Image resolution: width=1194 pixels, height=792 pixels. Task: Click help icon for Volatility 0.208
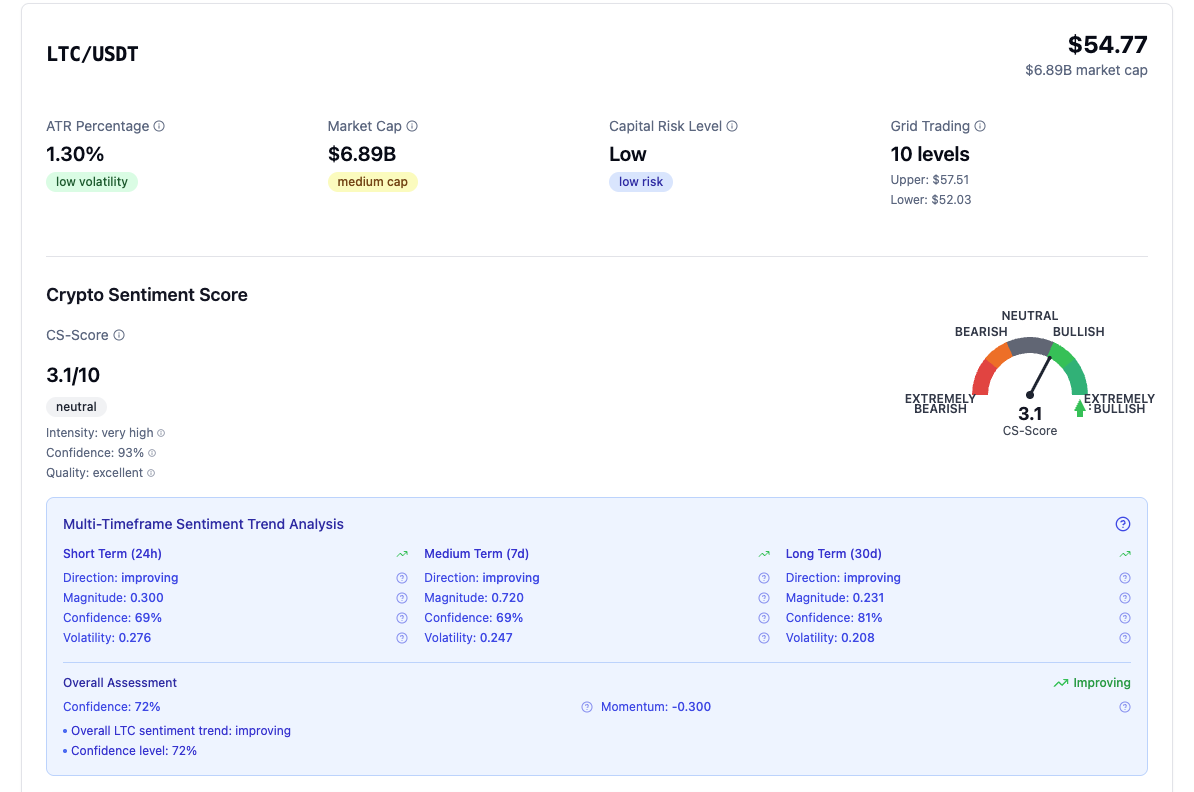click(1125, 638)
